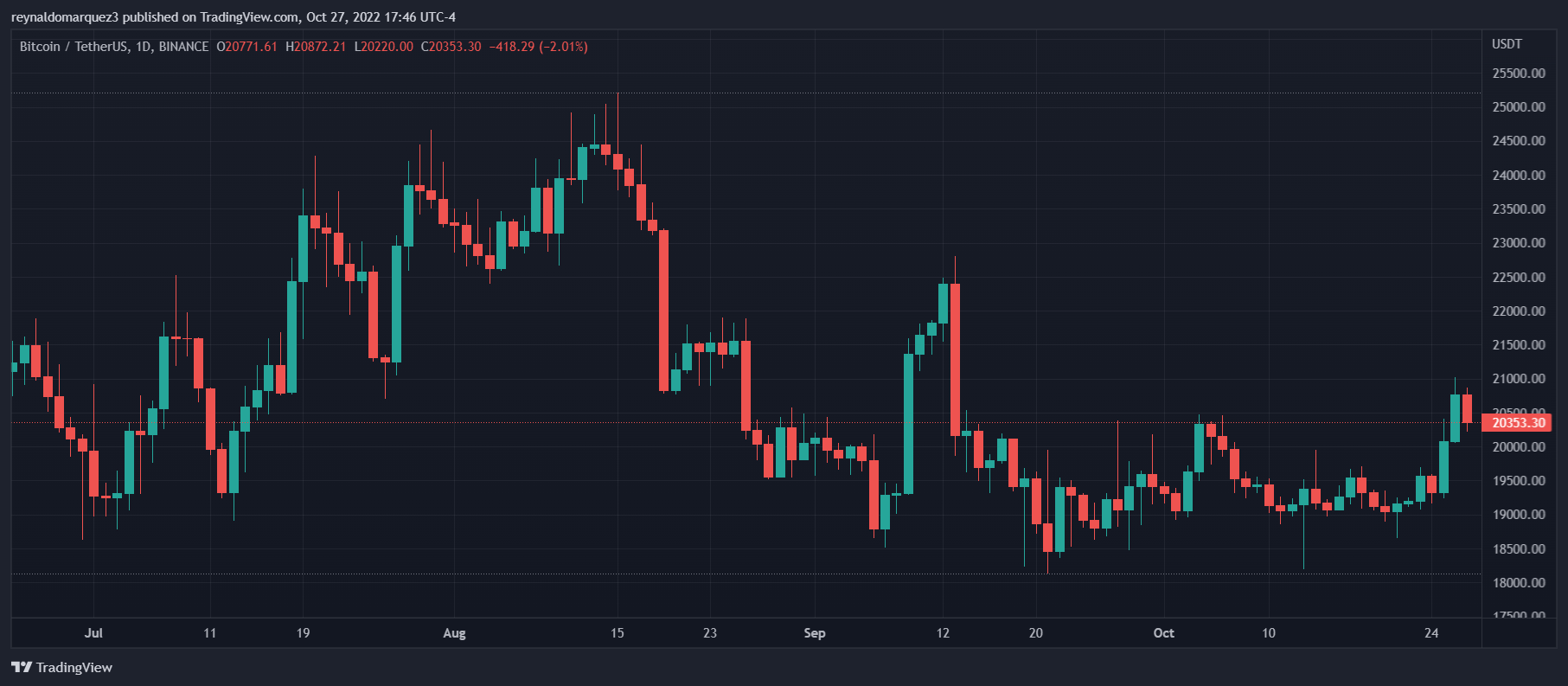Click the USDT currency label
1568x686 pixels.
[x=1507, y=44]
